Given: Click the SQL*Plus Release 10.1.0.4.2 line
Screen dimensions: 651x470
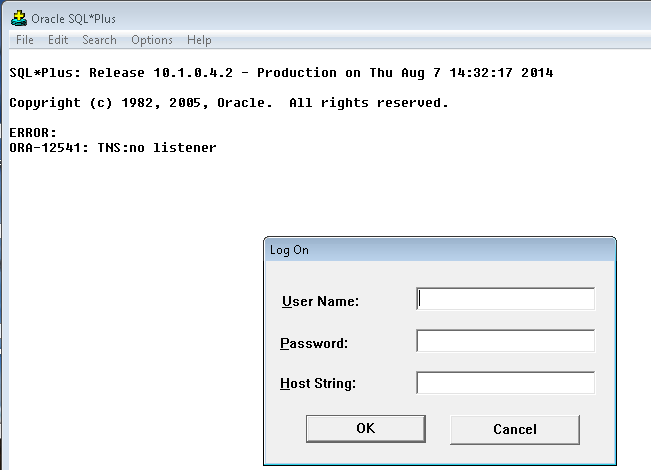Looking at the screenshot, I should point(281,73).
